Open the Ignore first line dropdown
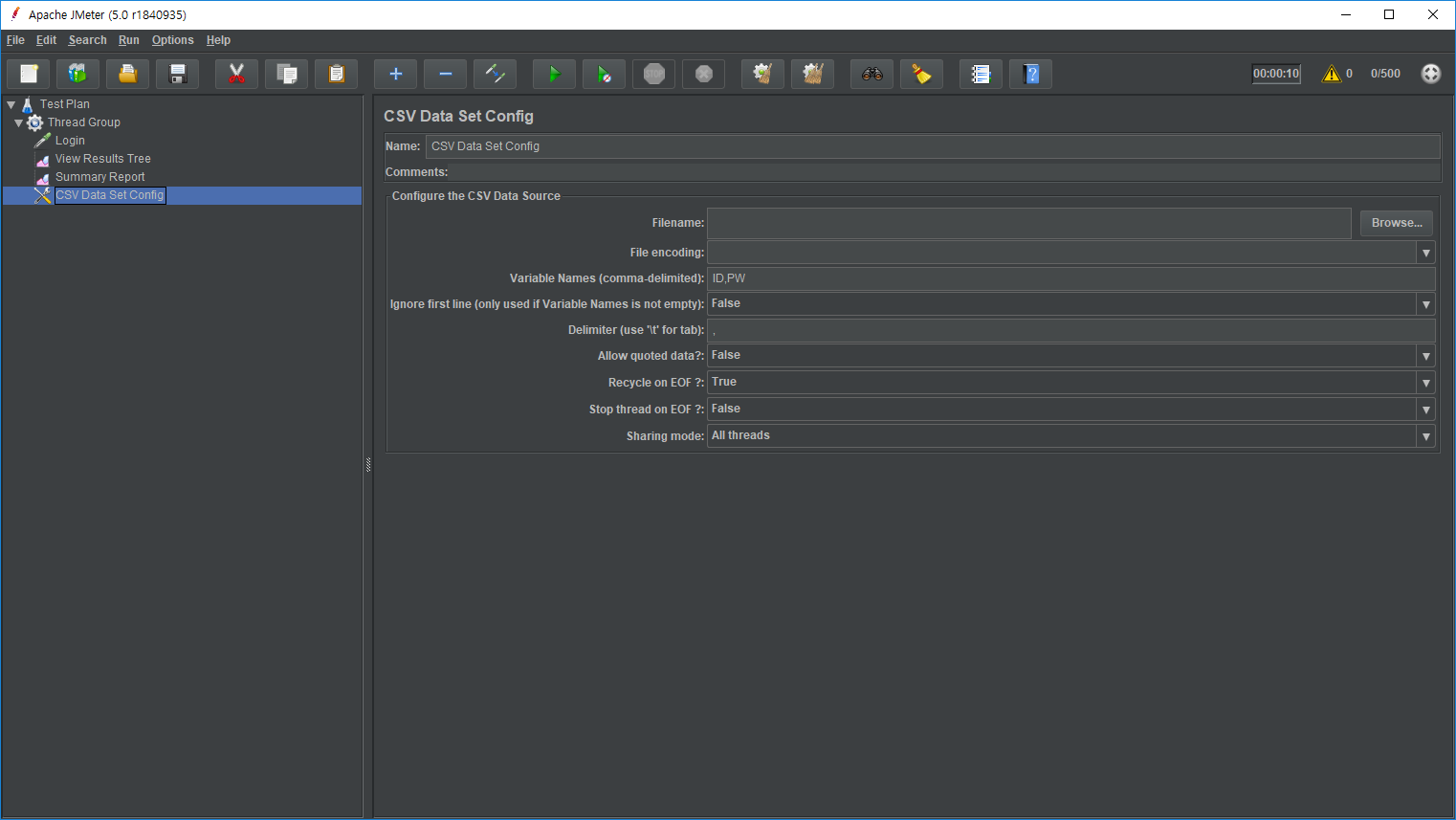1456x820 pixels. pyautogui.click(x=1425, y=304)
